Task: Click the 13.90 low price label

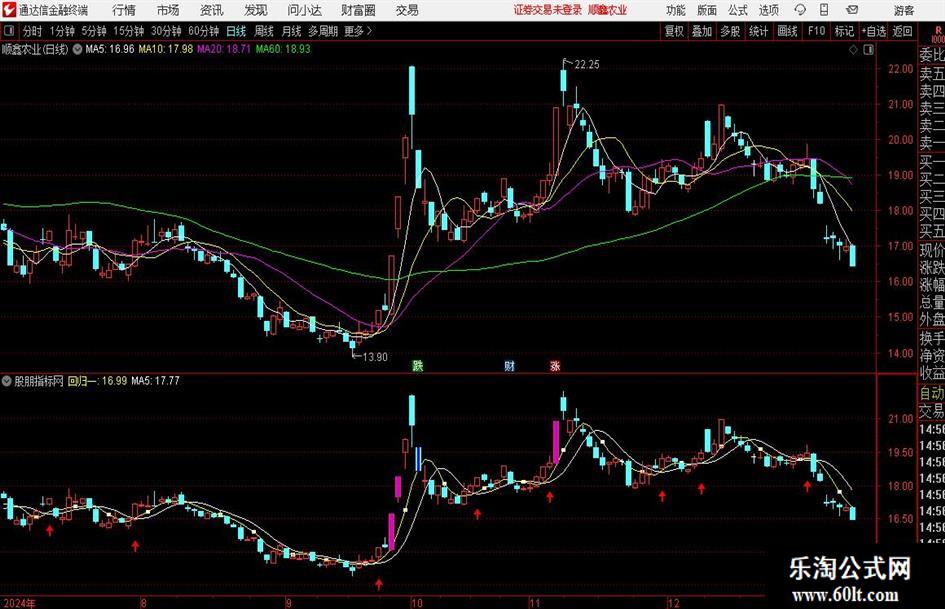Action: 375,357
